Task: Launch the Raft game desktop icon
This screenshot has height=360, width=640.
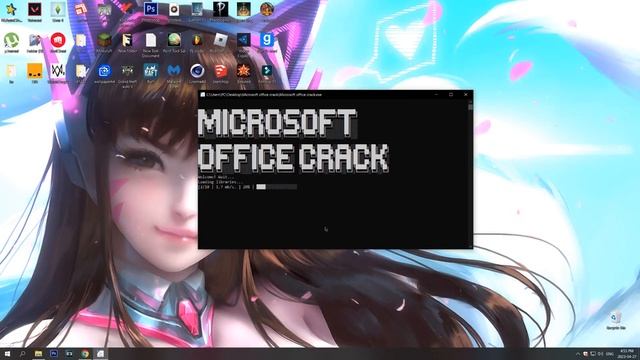Action: point(151,71)
